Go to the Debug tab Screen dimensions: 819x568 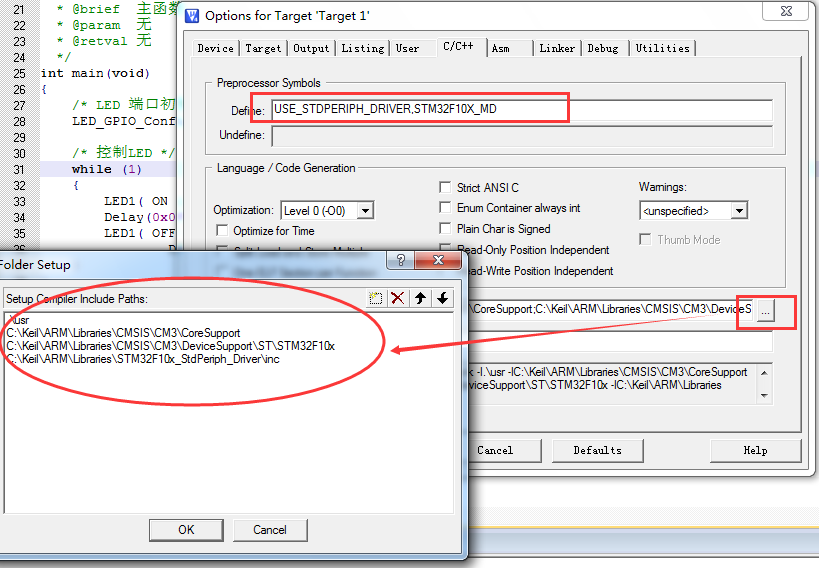603,48
